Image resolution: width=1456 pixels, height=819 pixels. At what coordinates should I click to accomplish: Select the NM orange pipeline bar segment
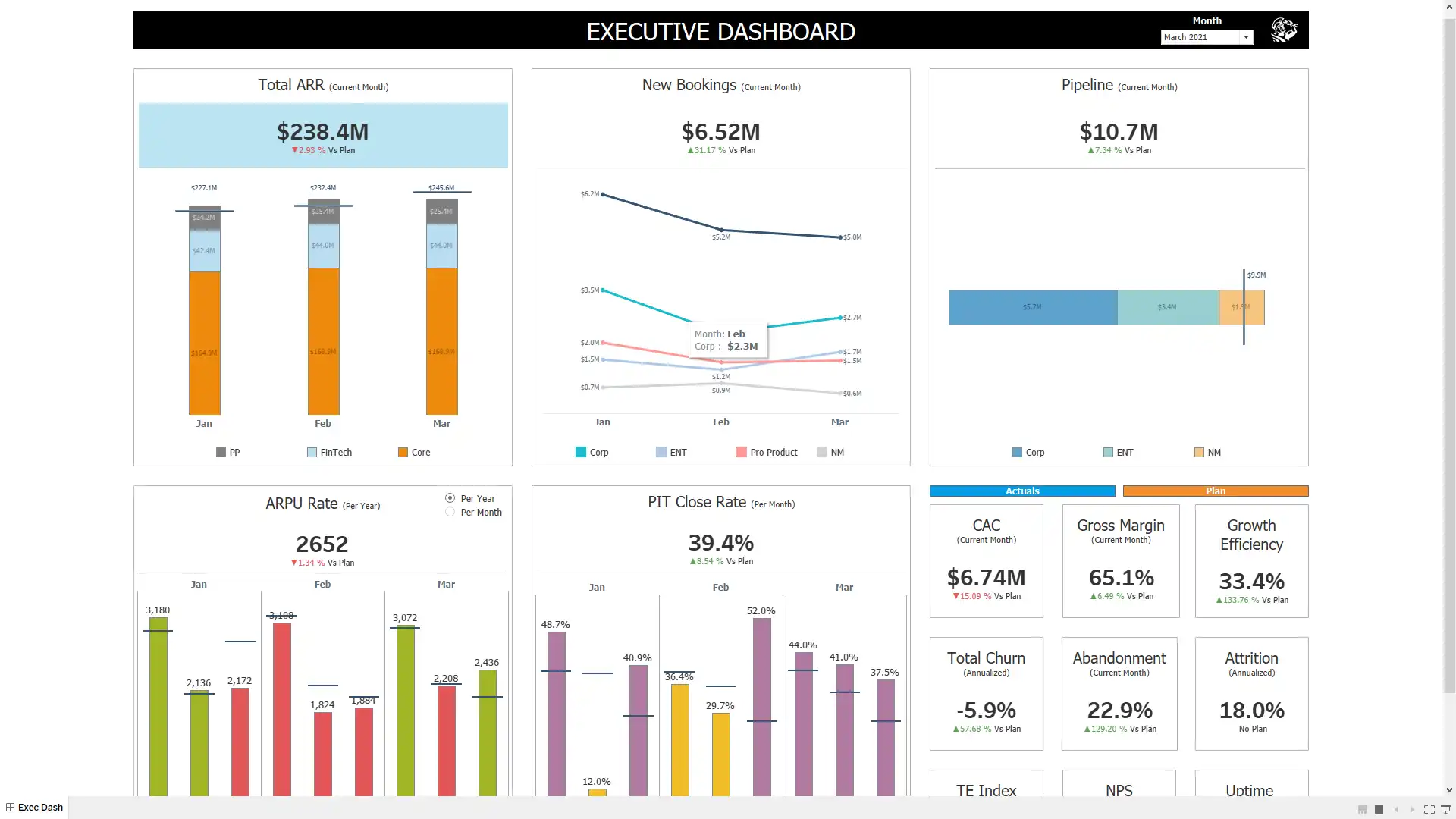pyautogui.click(x=1241, y=307)
